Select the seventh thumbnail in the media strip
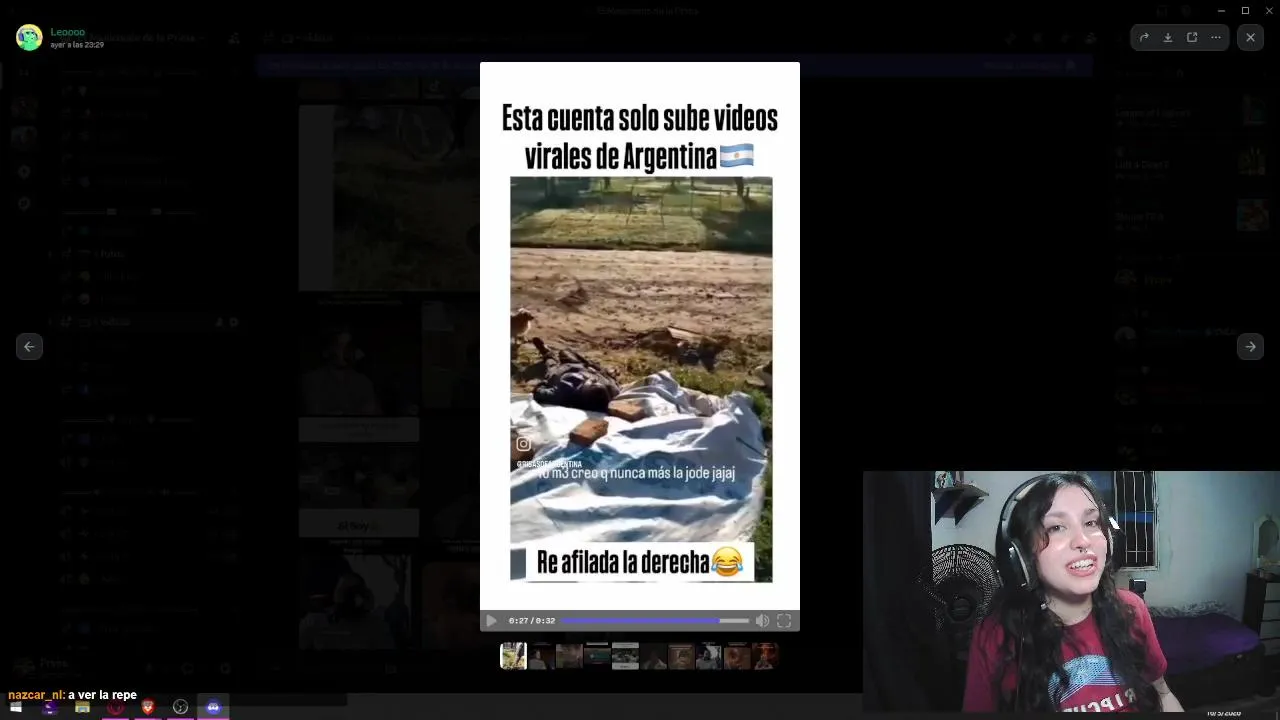The width and height of the screenshot is (1280, 720). 681,656
